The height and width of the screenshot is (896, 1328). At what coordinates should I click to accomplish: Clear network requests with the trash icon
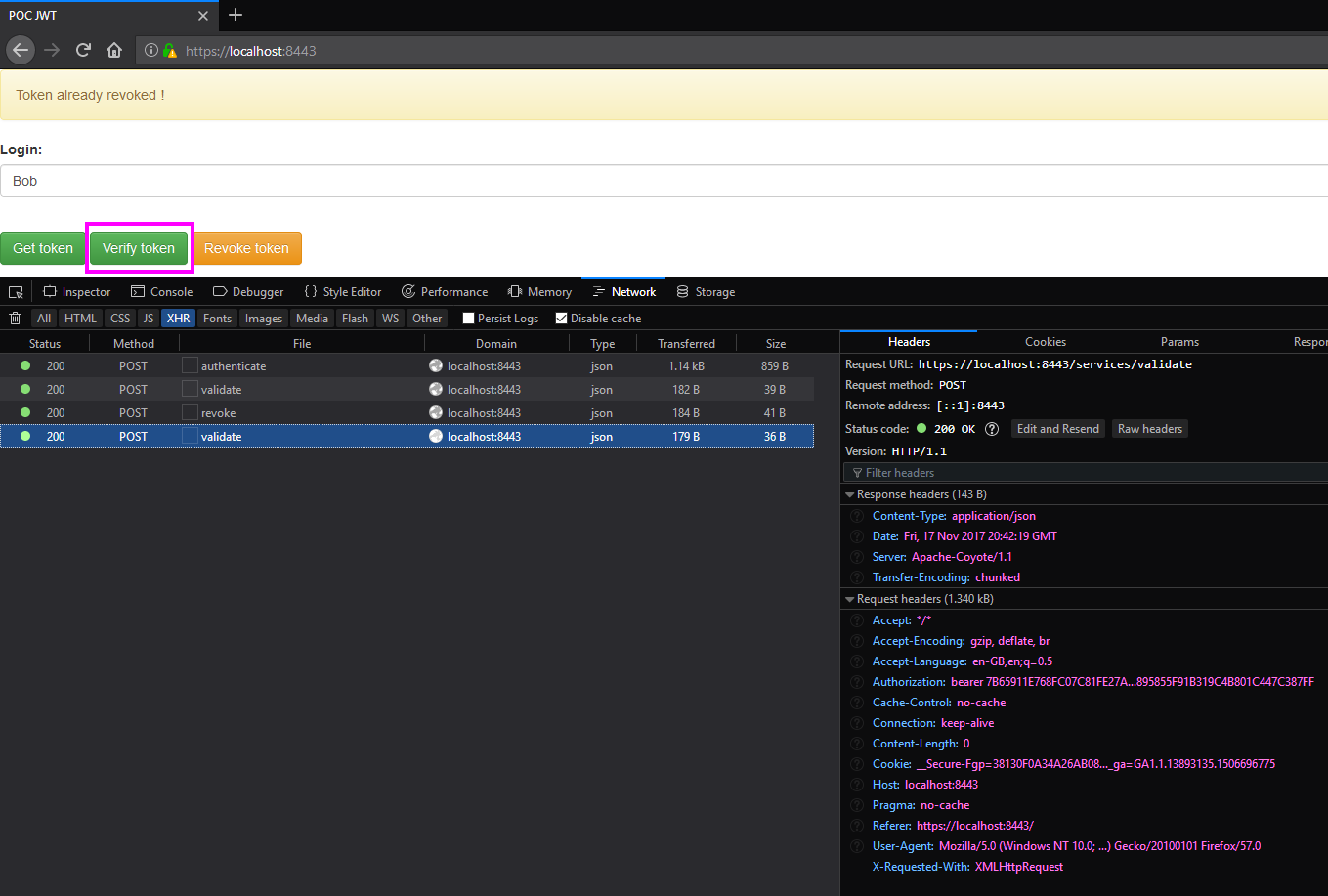tap(15, 319)
